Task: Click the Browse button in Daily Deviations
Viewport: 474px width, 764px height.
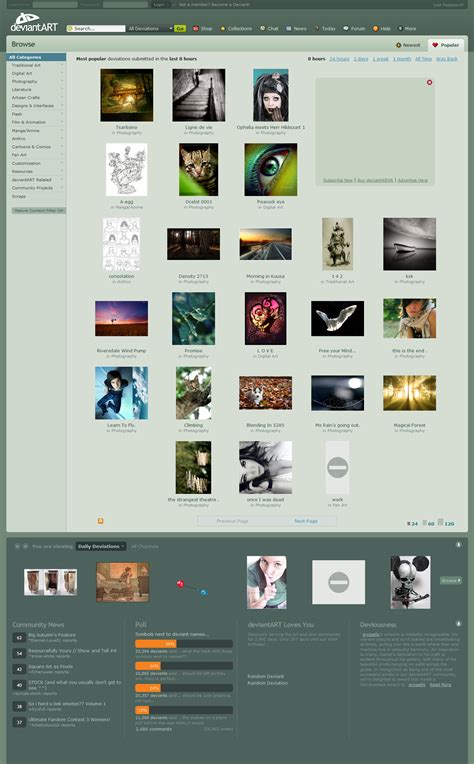Action: click(x=451, y=580)
